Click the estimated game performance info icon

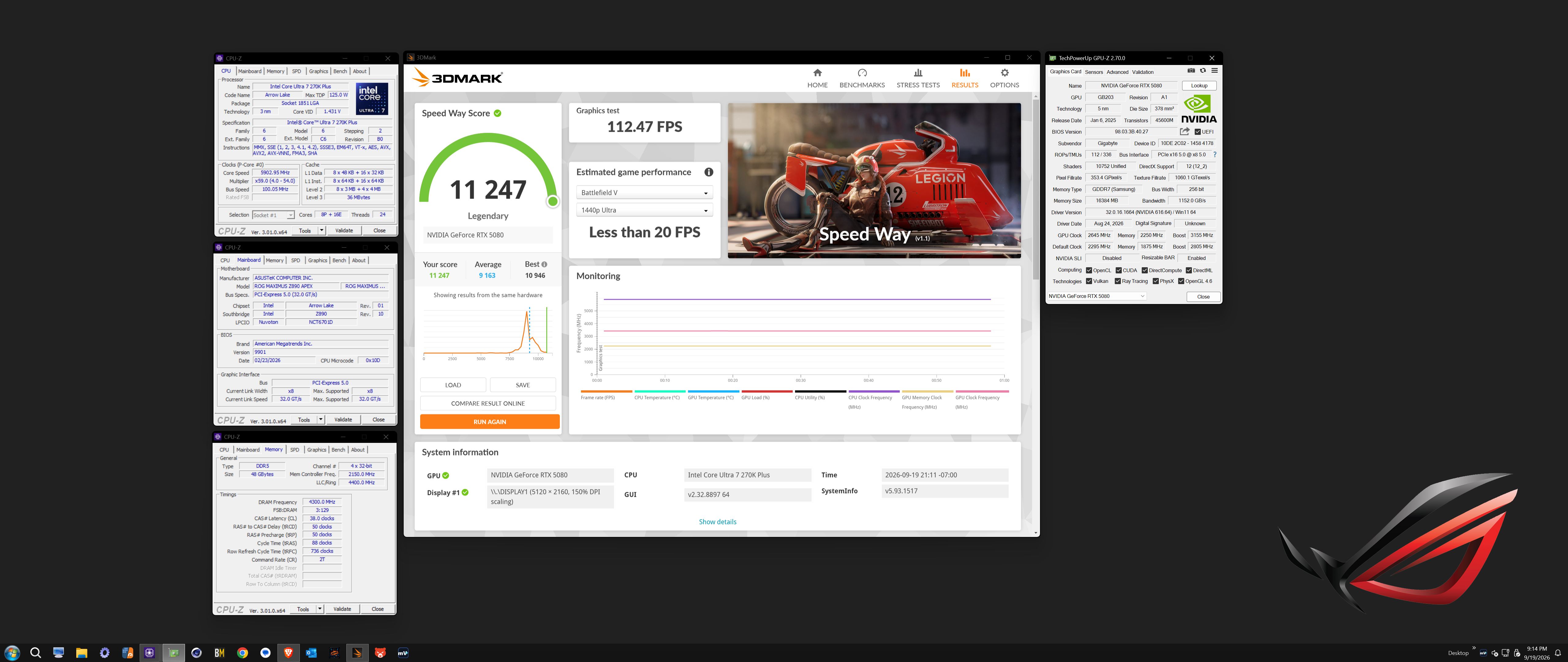tap(709, 172)
